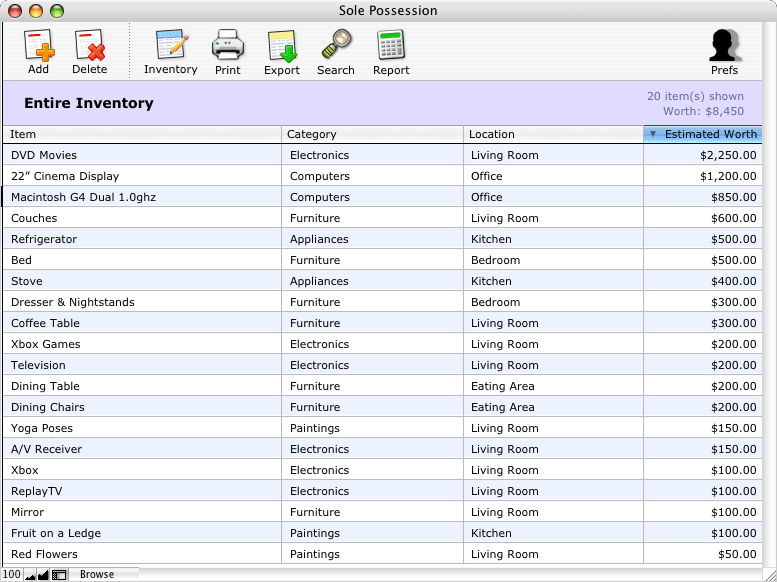Click the 20 item(s) shown text
The image size is (777, 582).
point(695,96)
